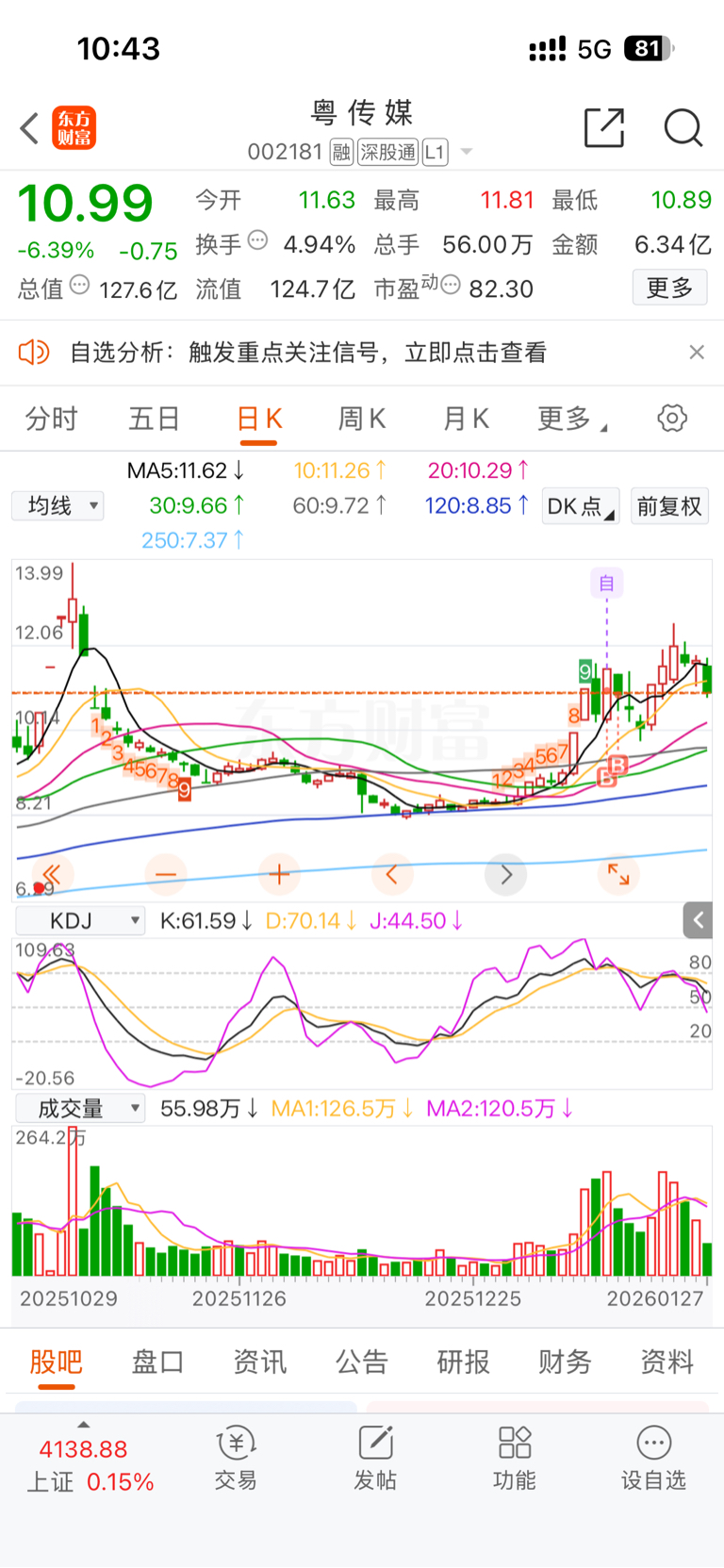Tap info icon beside 换手
Screen dimensions: 724x1568
coord(257,240)
